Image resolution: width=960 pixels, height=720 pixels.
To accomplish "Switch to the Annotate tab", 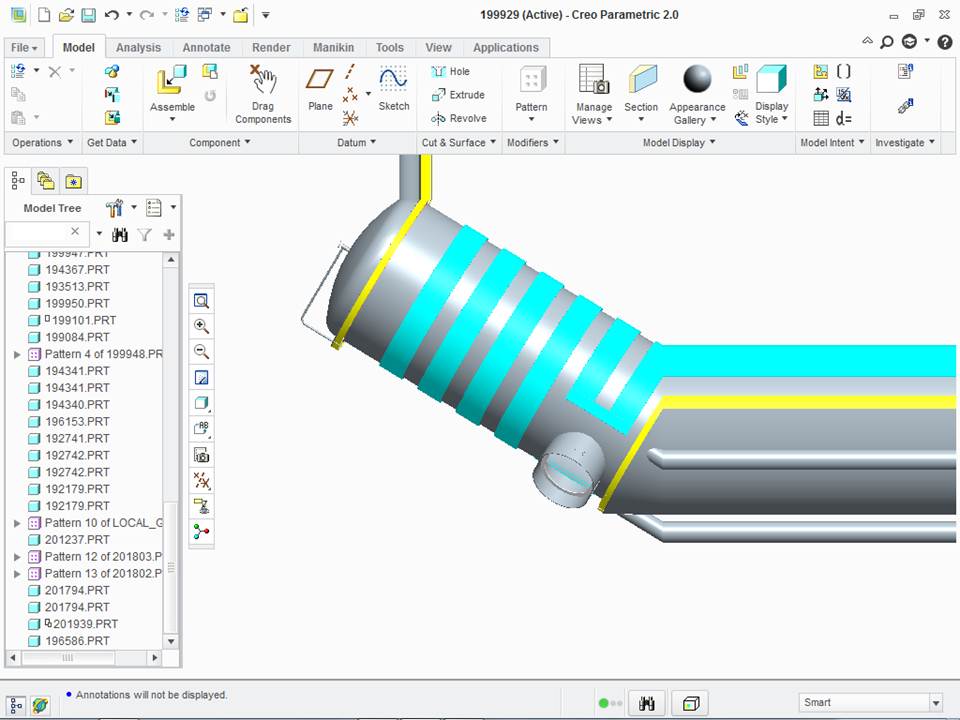I will 206,48.
